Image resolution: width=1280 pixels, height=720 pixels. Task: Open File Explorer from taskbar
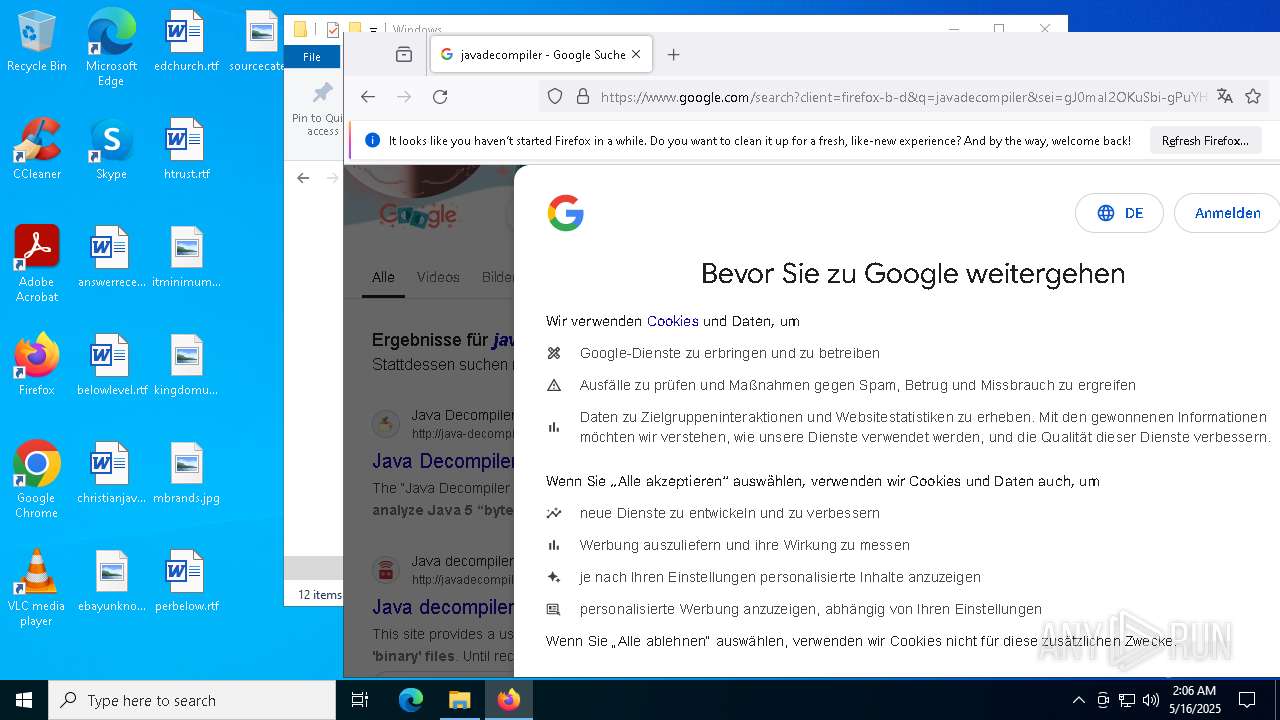(x=459, y=700)
